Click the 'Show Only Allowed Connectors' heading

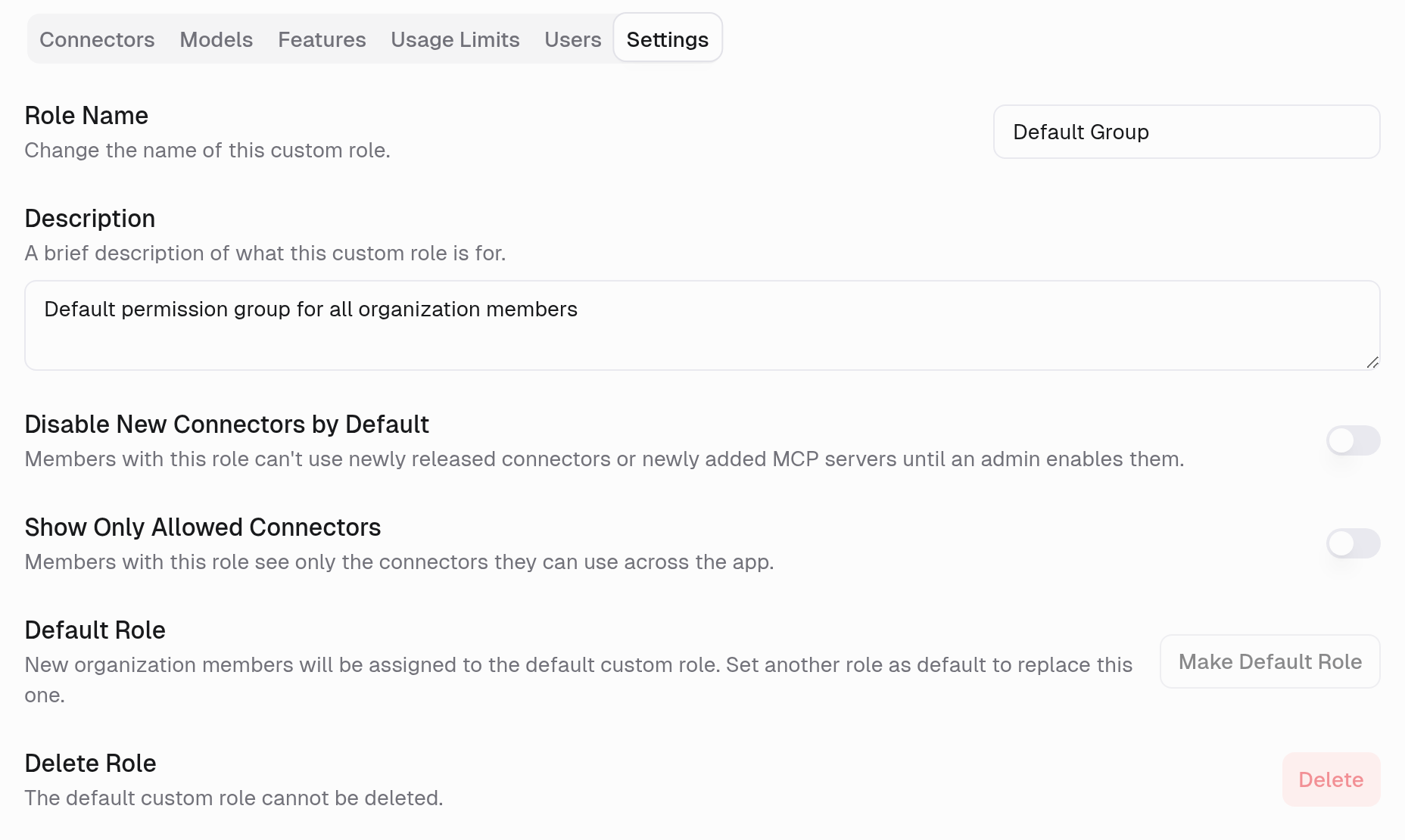point(203,527)
